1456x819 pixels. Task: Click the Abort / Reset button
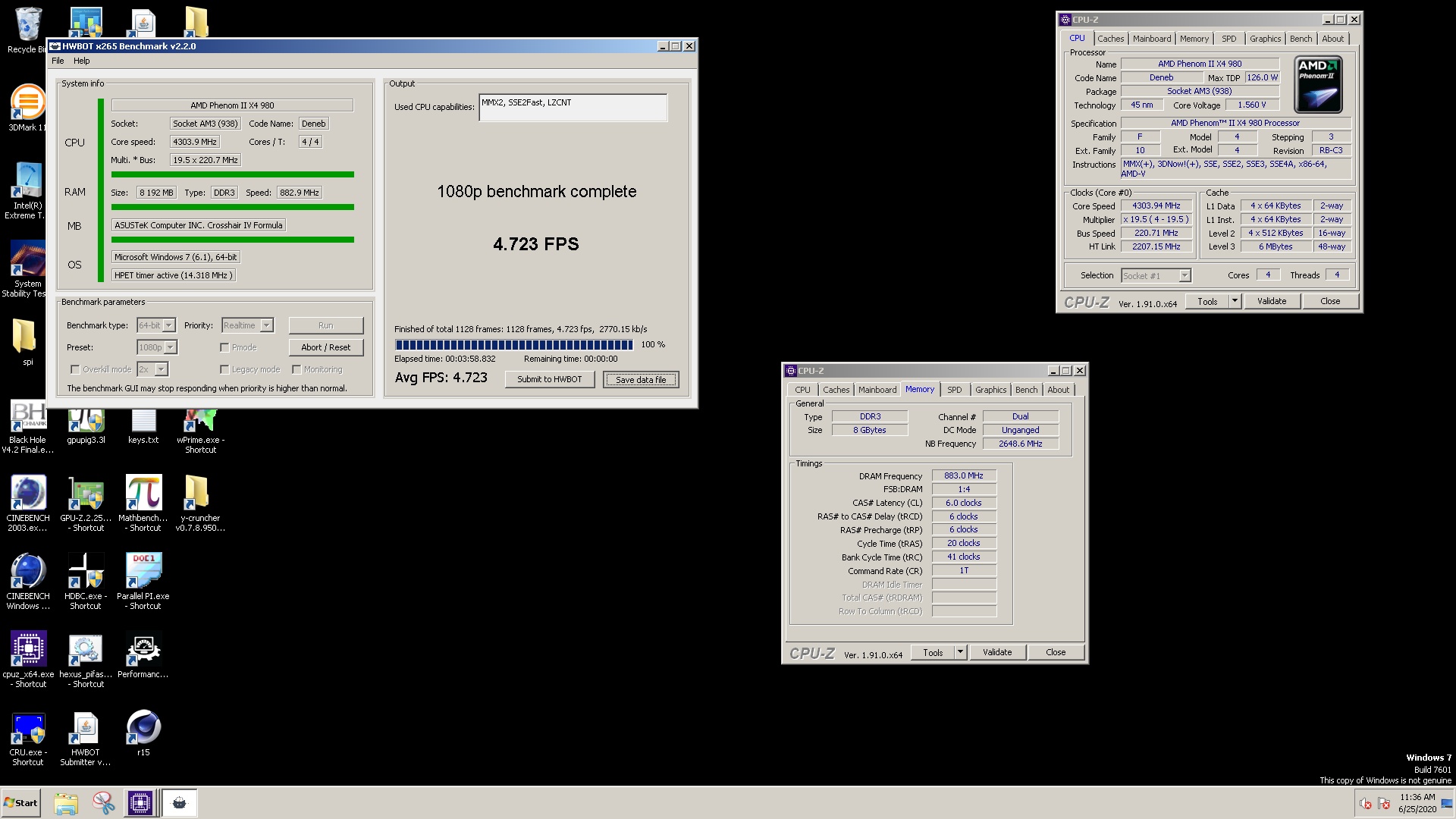pos(326,347)
